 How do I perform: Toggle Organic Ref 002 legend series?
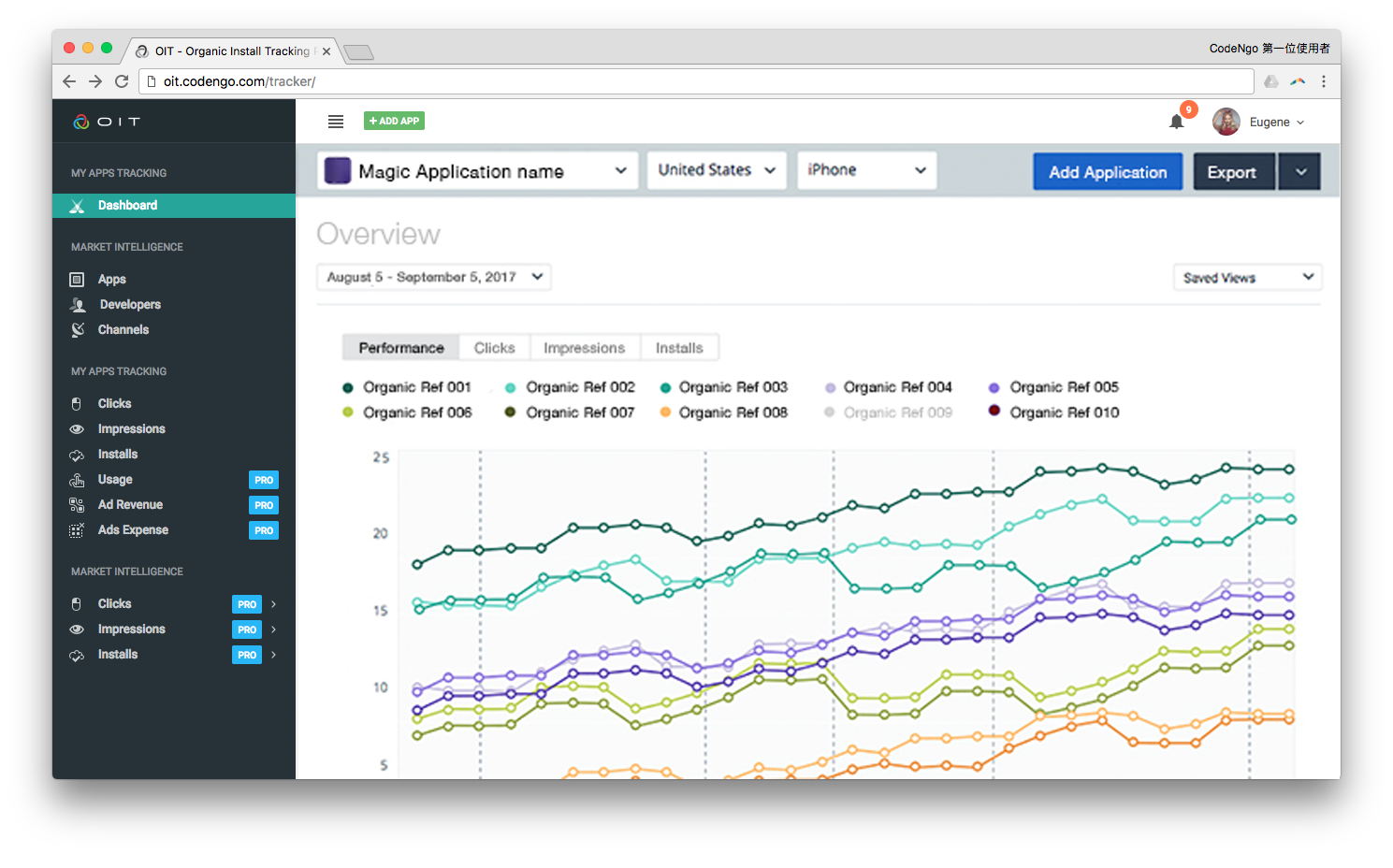tap(570, 387)
